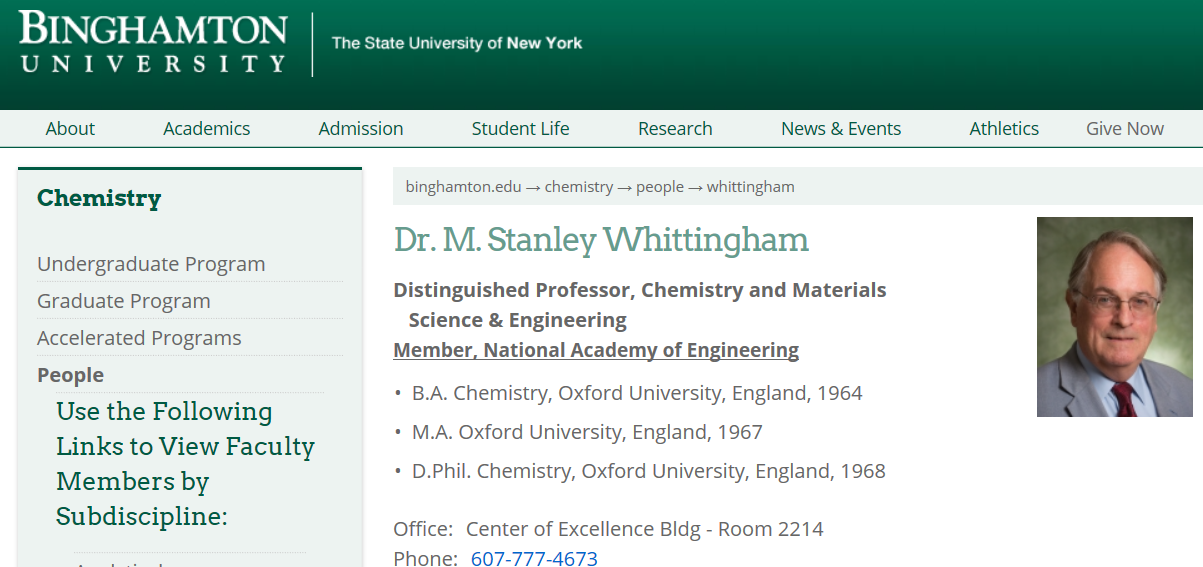Image resolution: width=1203 pixels, height=567 pixels.
Task: Click the Binghamton University logo
Action: 153,42
